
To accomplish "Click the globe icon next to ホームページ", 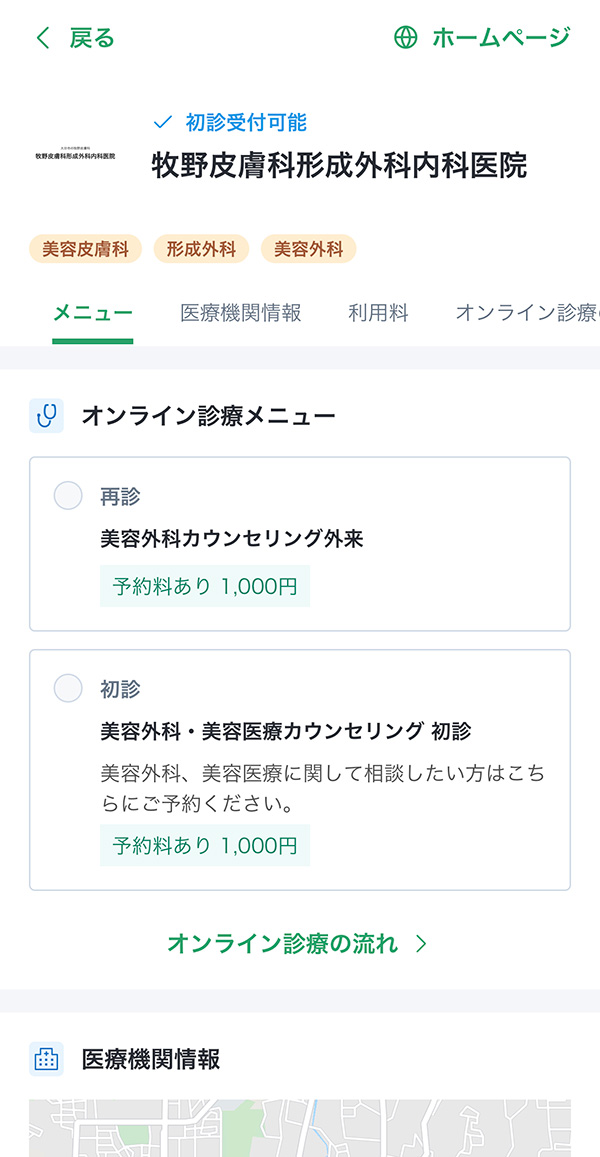I will (405, 39).
